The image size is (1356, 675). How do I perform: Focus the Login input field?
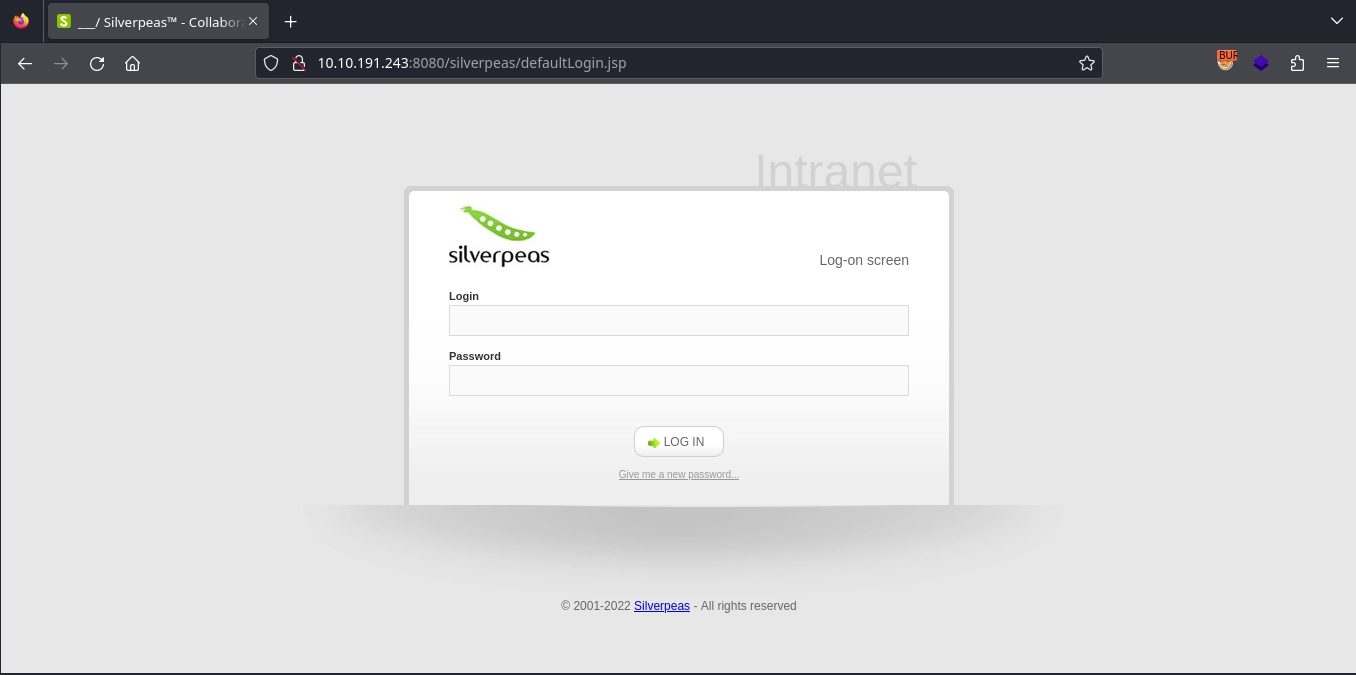(678, 320)
